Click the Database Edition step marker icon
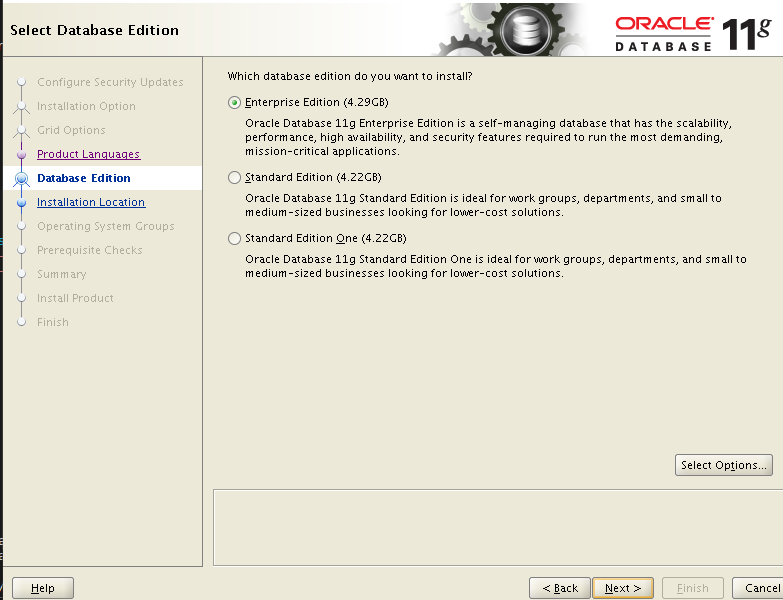This screenshot has width=783, height=600. [21, 178]
